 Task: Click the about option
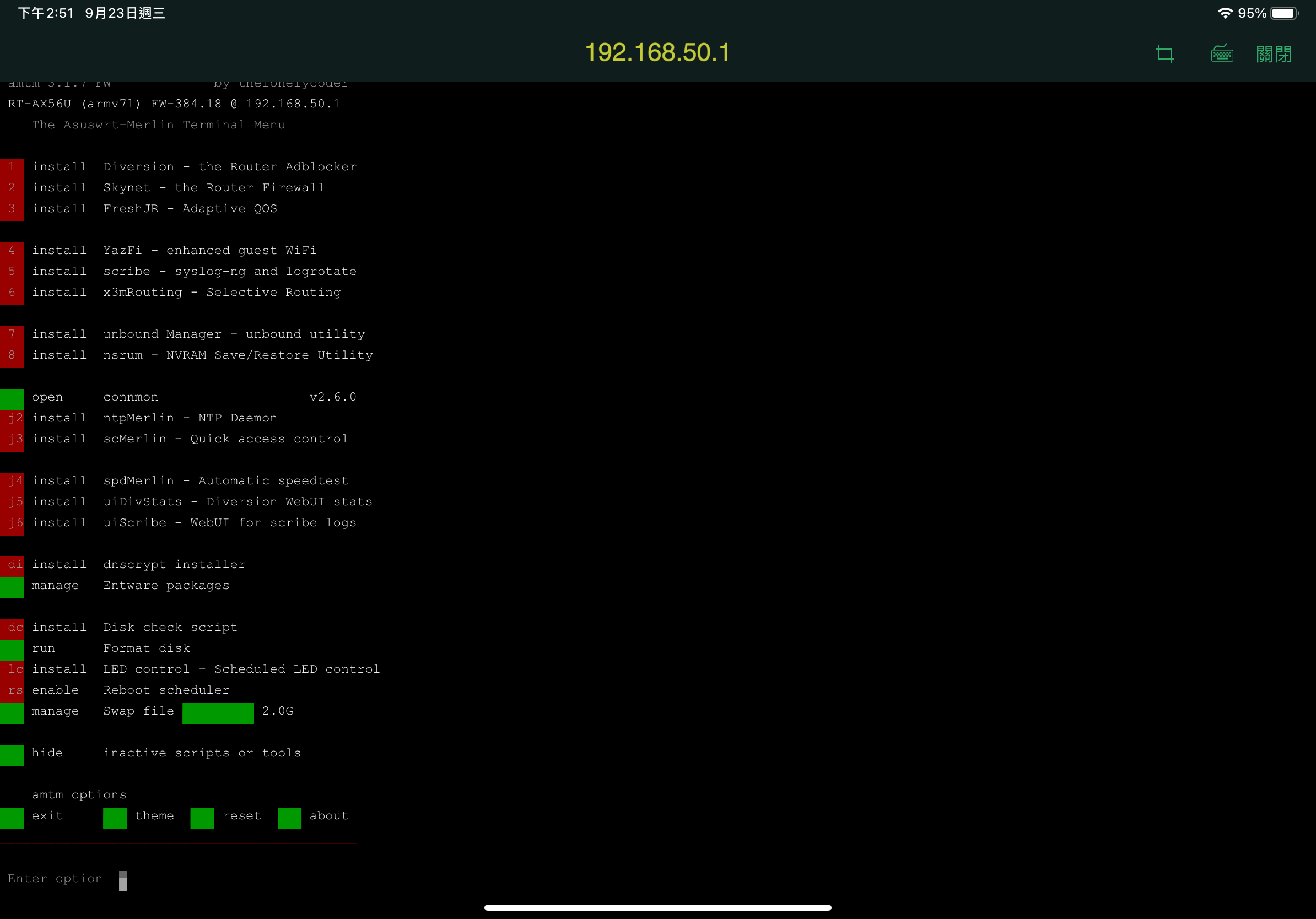328,816
